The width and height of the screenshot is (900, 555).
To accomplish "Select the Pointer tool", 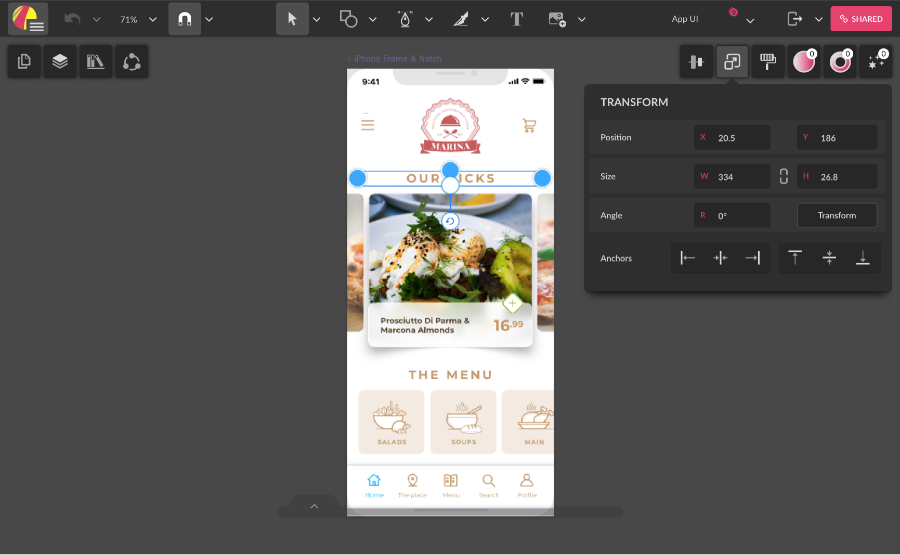I will click(x=292, y=19).
